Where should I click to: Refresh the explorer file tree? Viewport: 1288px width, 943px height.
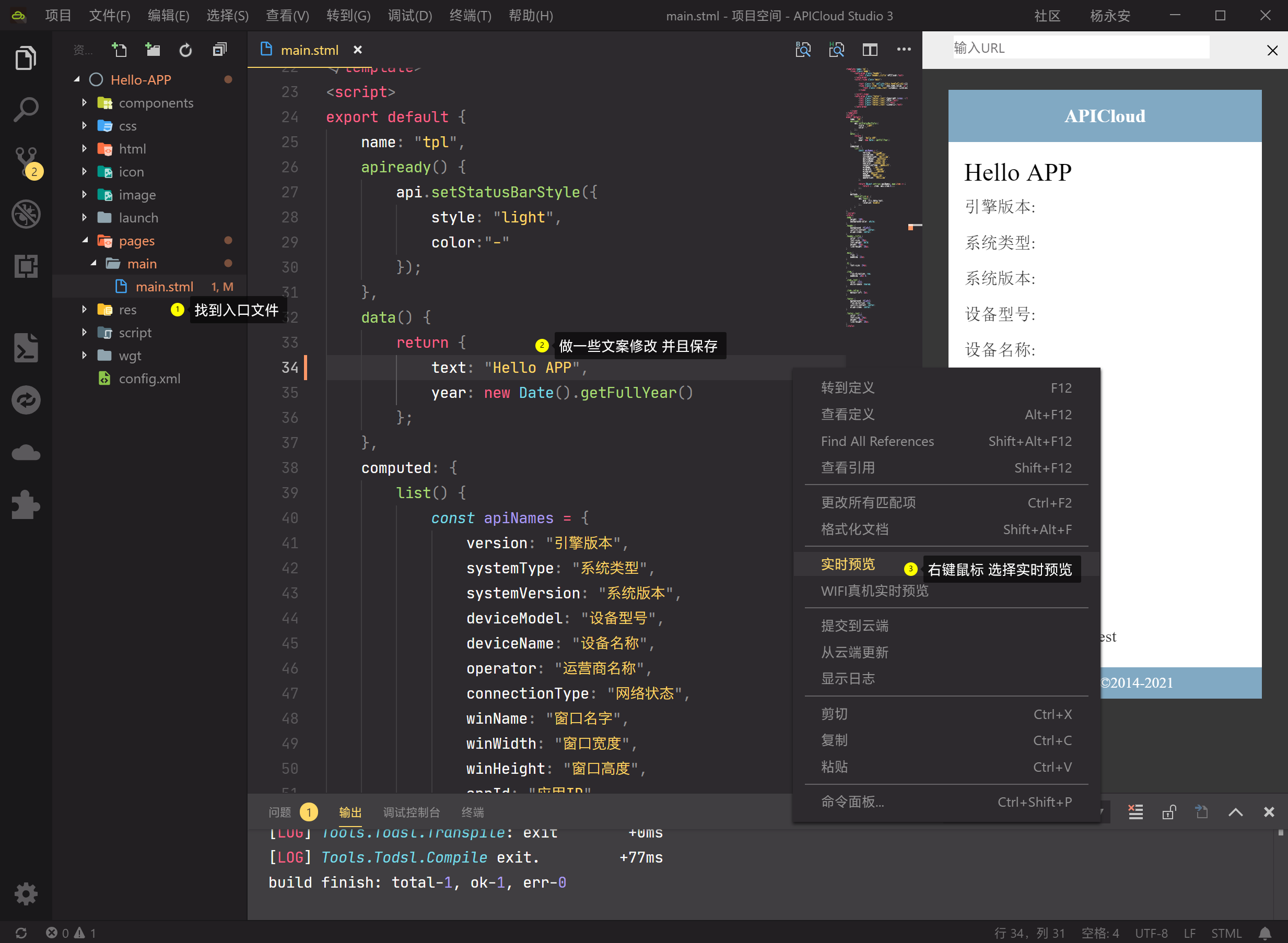[185, 50]
